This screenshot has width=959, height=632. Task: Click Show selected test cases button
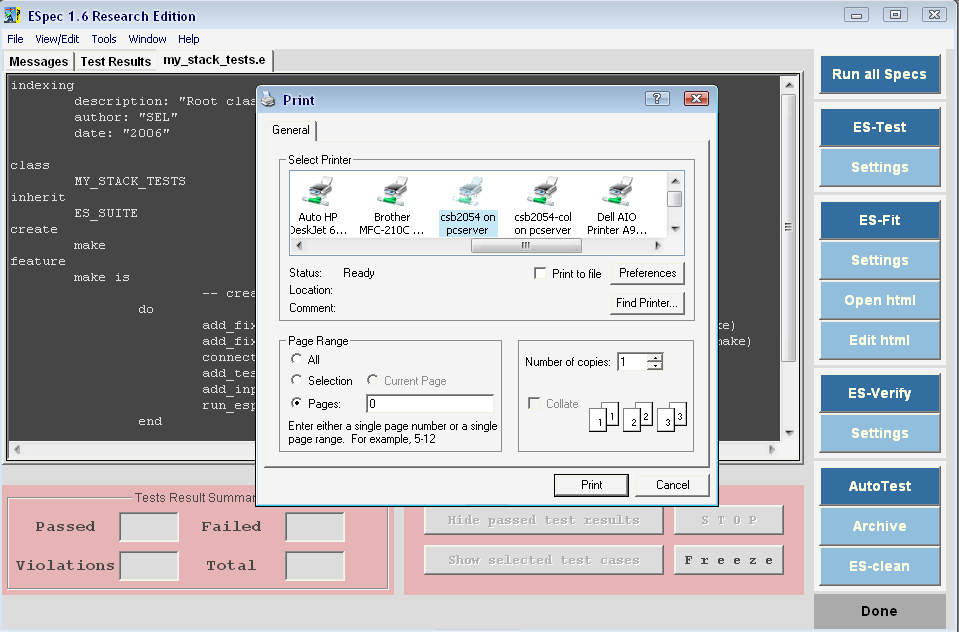(x=544, y=560)
